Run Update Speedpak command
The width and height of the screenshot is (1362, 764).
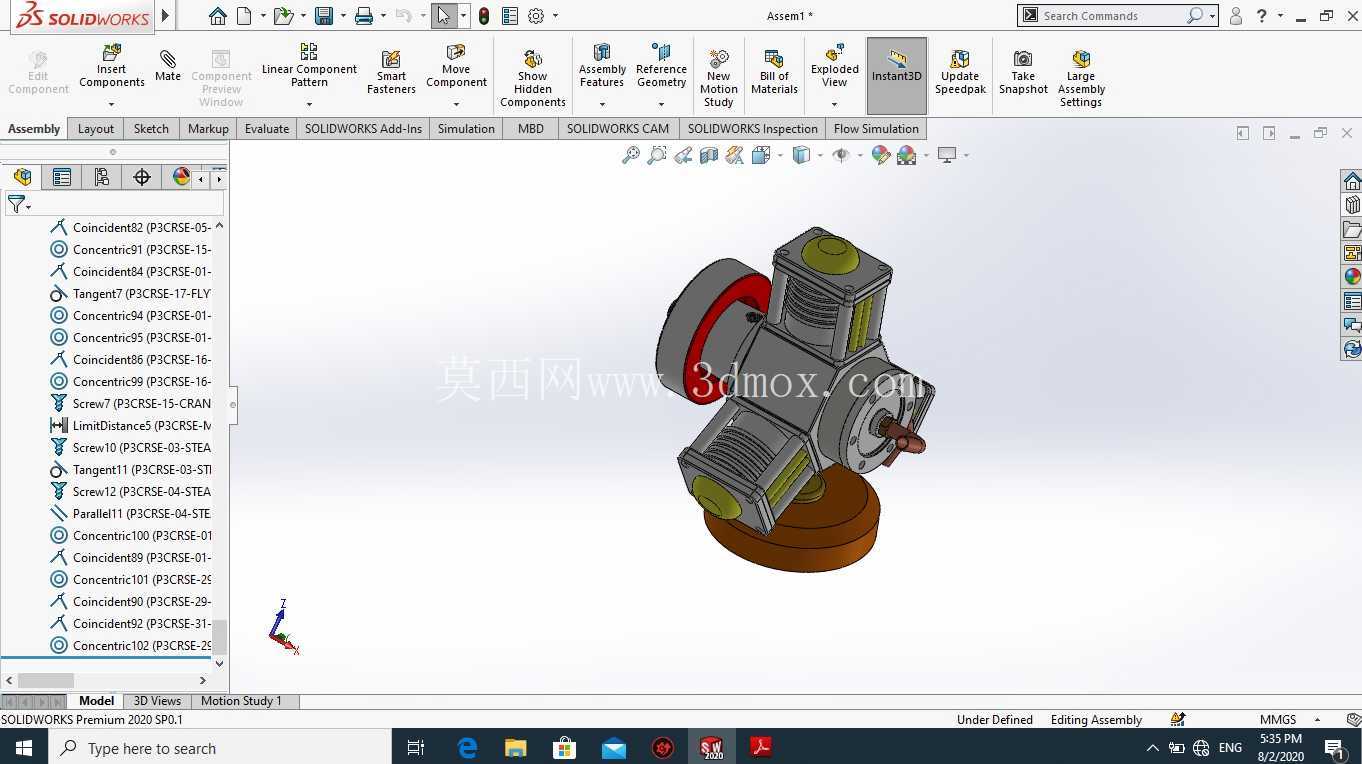(960, 73)
